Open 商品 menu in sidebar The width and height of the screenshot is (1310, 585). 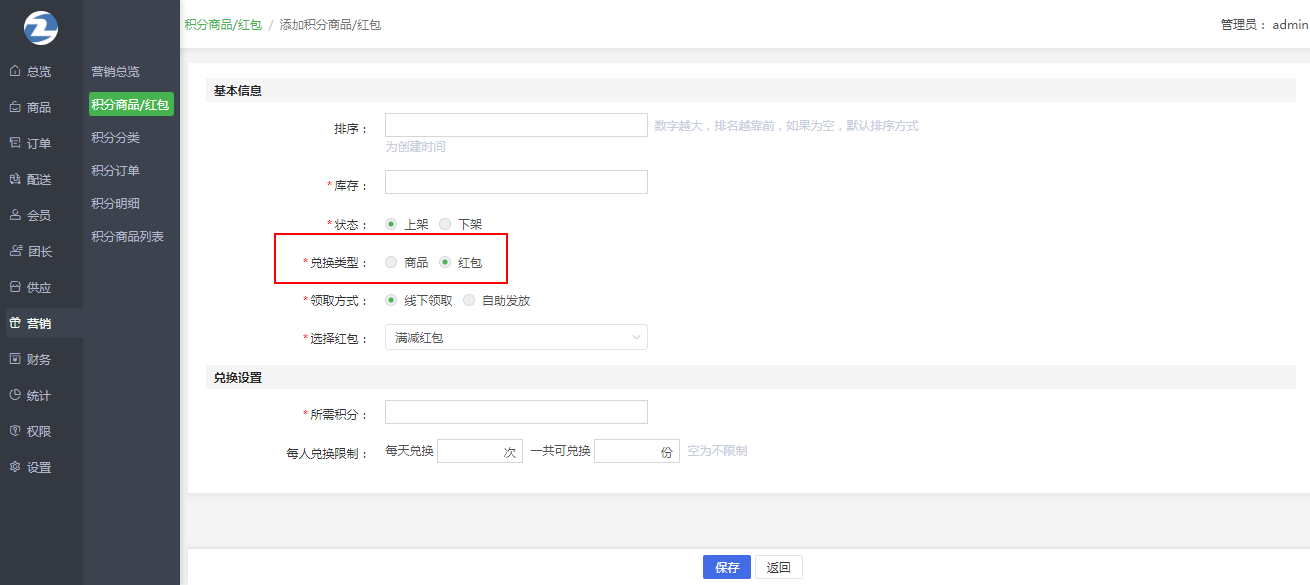[x=41, y=107]
